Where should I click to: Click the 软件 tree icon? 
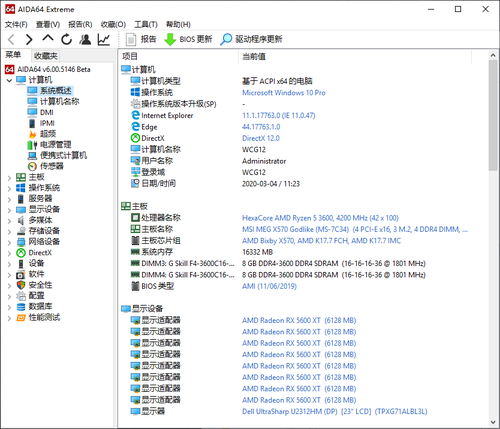pos(21,275)
